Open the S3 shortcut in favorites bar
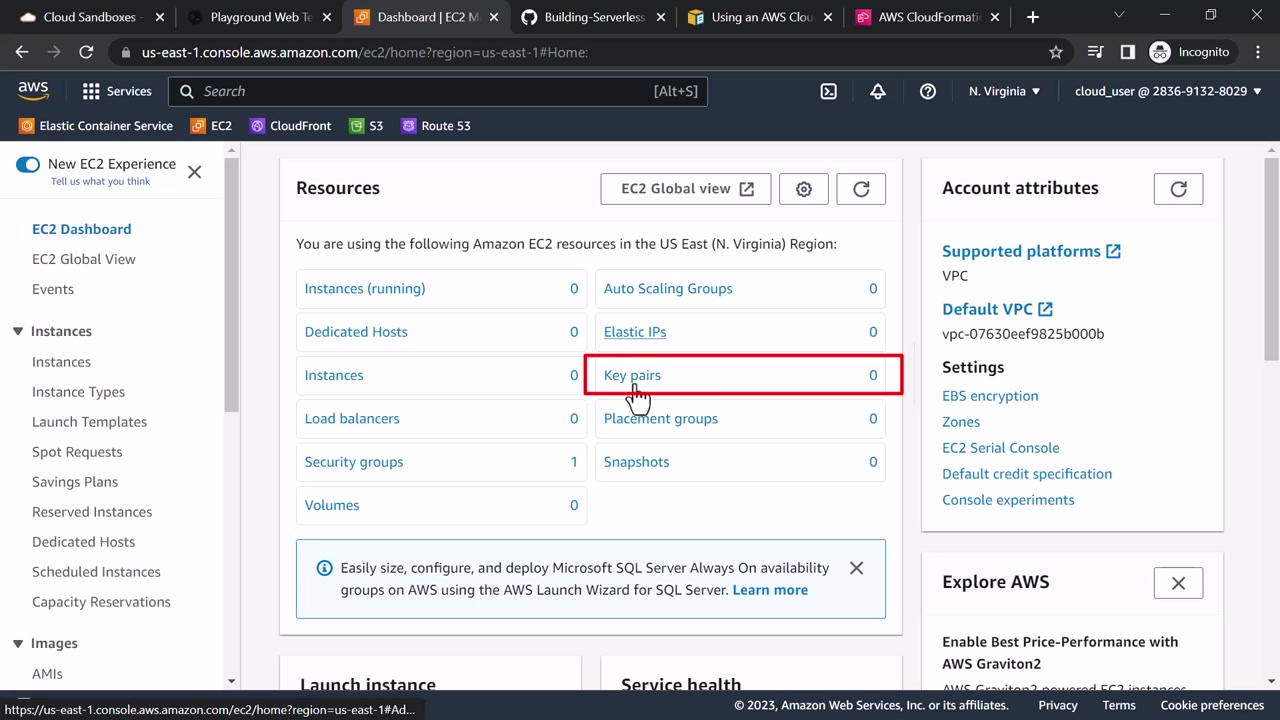The height and width of the screenshot is (720, 1280). click(x=366, y=126)
